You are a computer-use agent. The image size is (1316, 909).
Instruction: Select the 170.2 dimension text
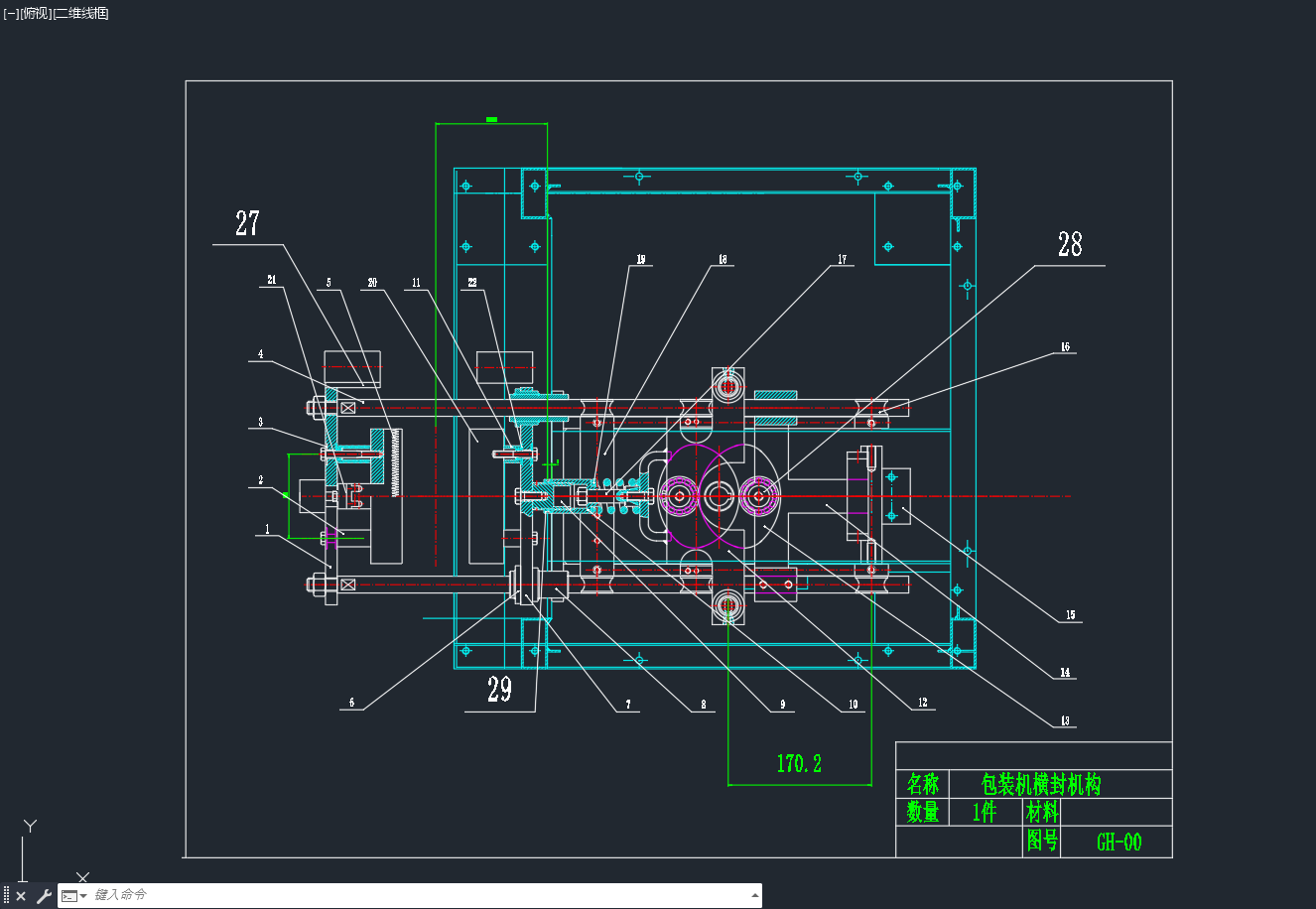[799, 763]
